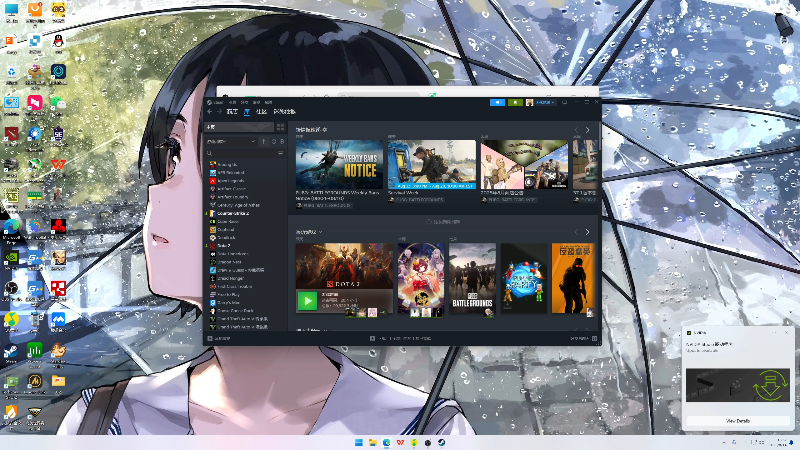Switch to the Library tab in Steam
The image size is (800, 450).
click(x=247, y=111)
